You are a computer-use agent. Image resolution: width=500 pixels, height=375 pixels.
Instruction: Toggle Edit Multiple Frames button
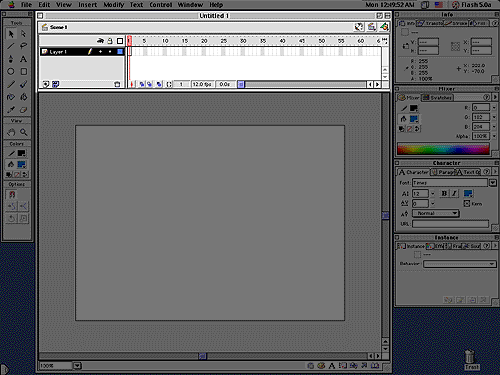click(x=159, y=84)
